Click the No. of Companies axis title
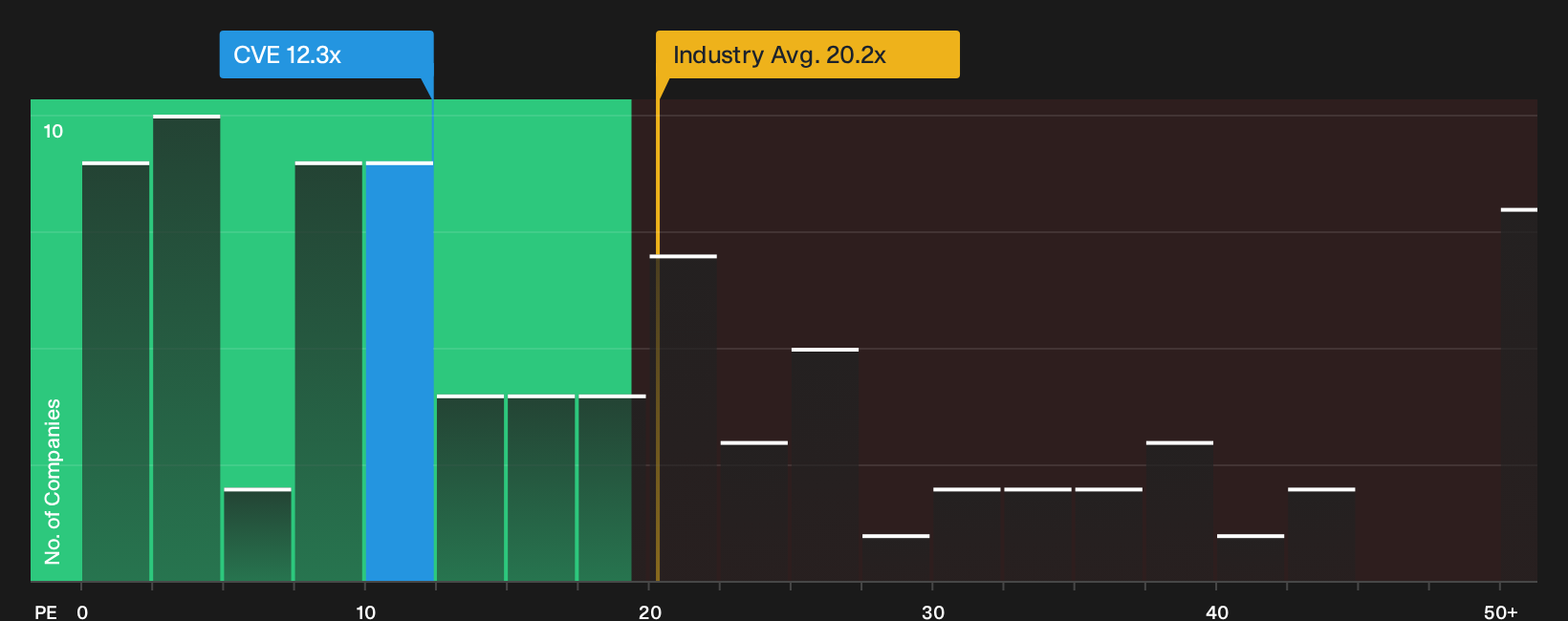 (53, 481)
